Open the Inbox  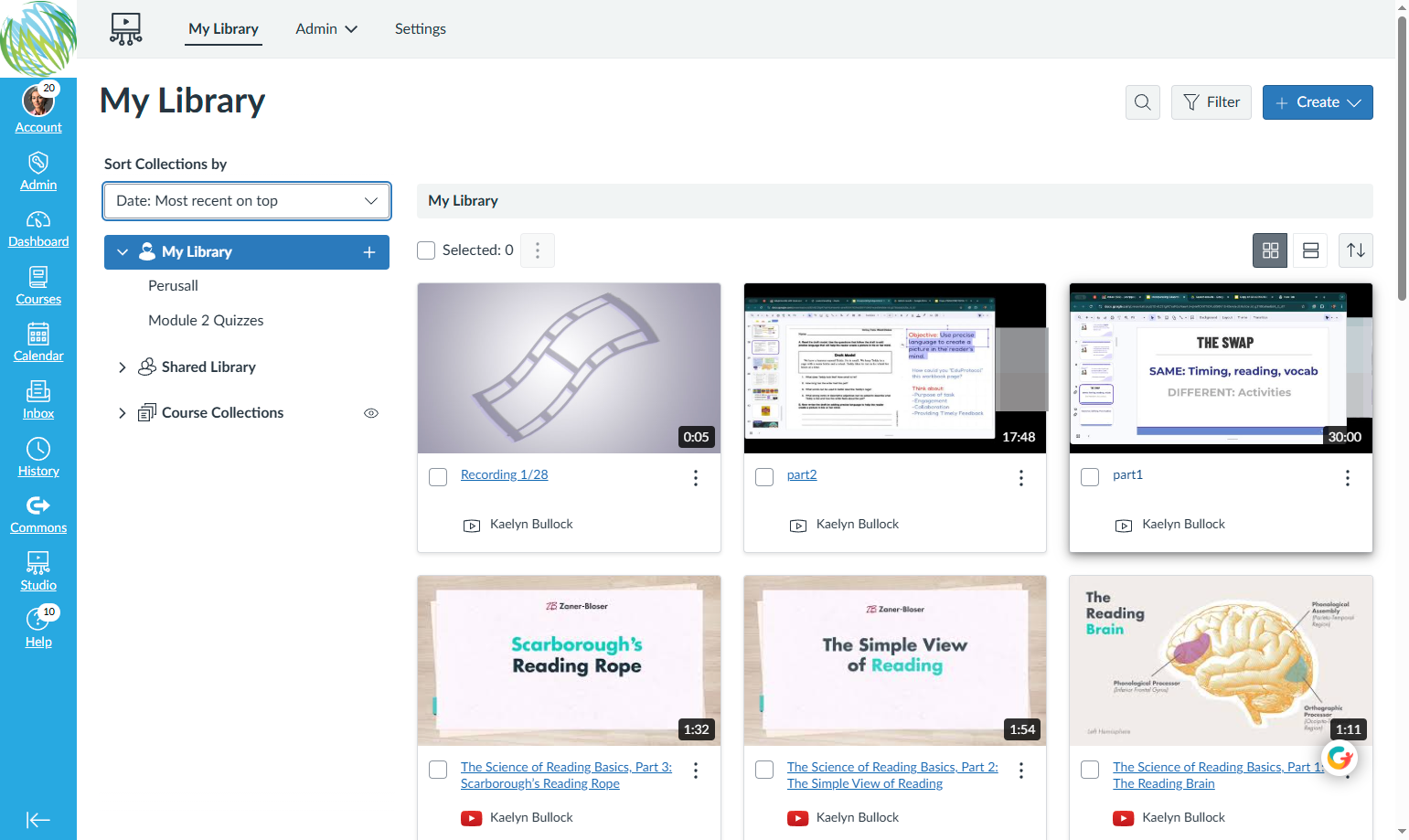(x=38, y=401)
